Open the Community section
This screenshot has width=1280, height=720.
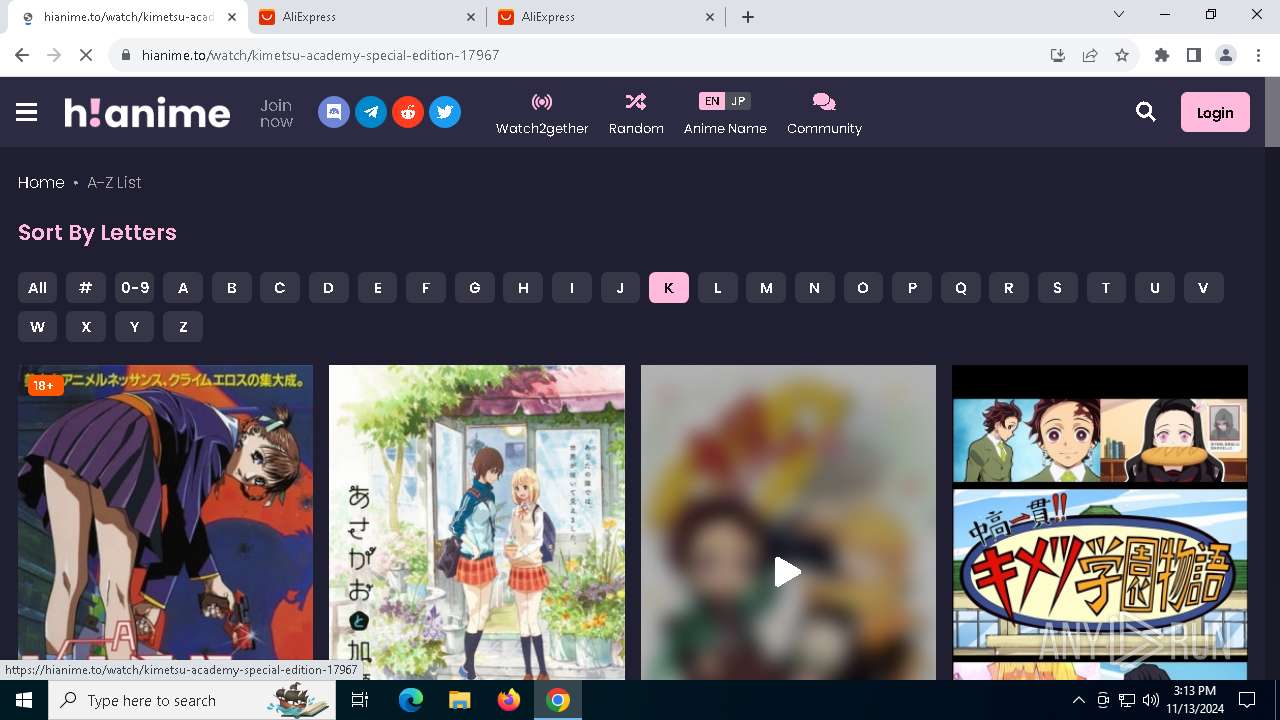click(824, 113)
